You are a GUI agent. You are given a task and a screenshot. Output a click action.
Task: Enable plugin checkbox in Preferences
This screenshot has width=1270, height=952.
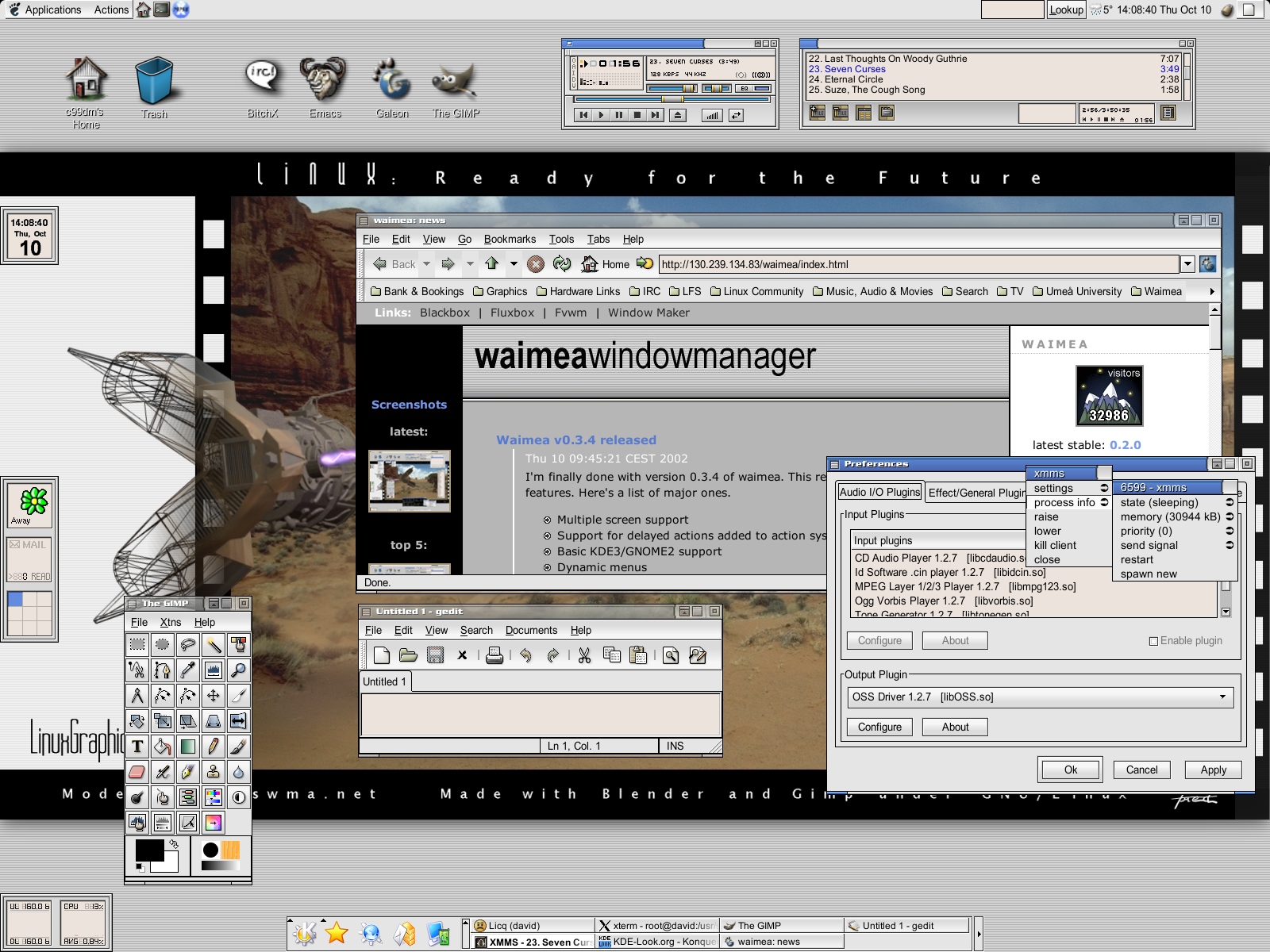(x=1153, y=641)
